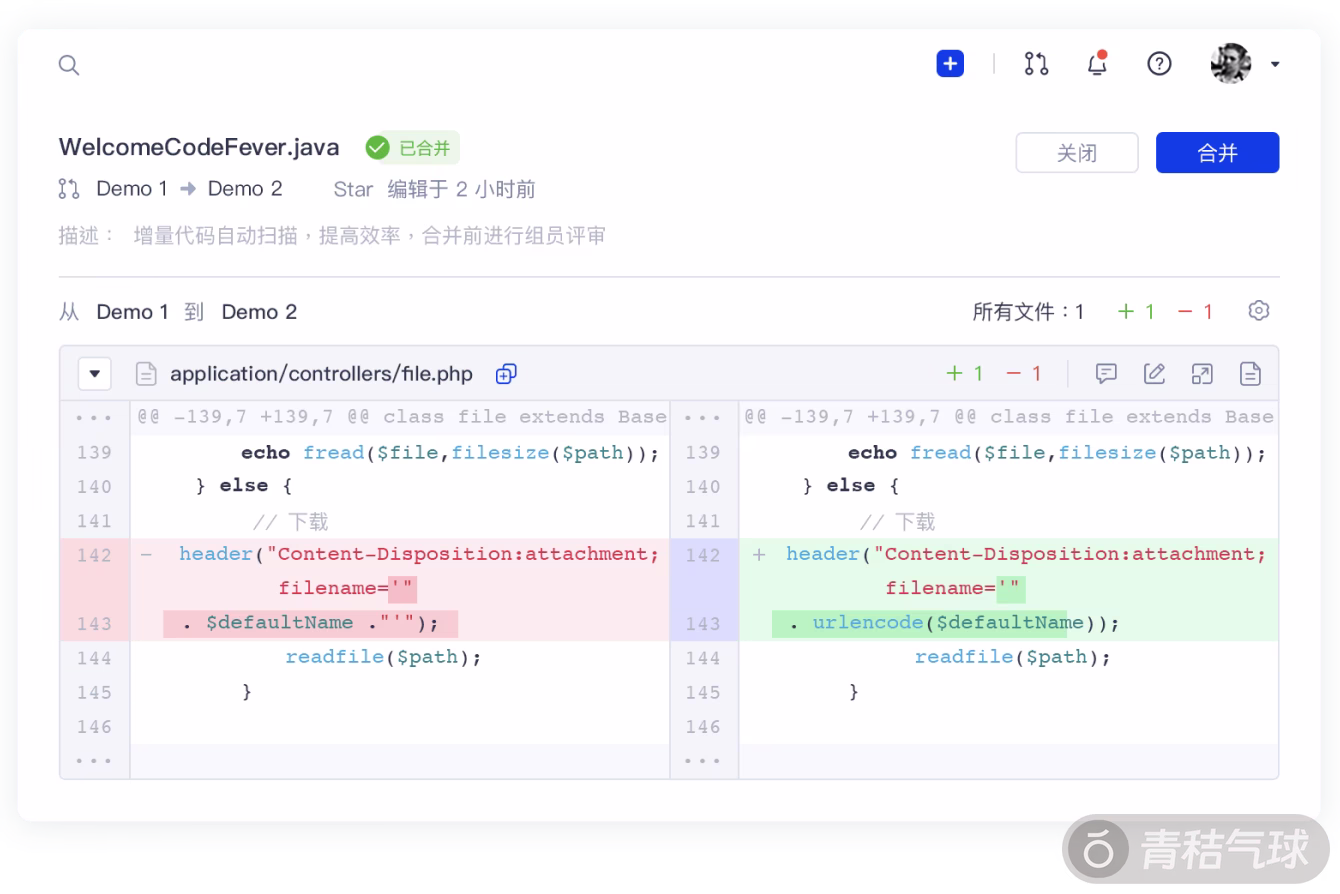The image size is (1340, 894).
Task: Click the comment icon in file header
Action: [1106, 374]
